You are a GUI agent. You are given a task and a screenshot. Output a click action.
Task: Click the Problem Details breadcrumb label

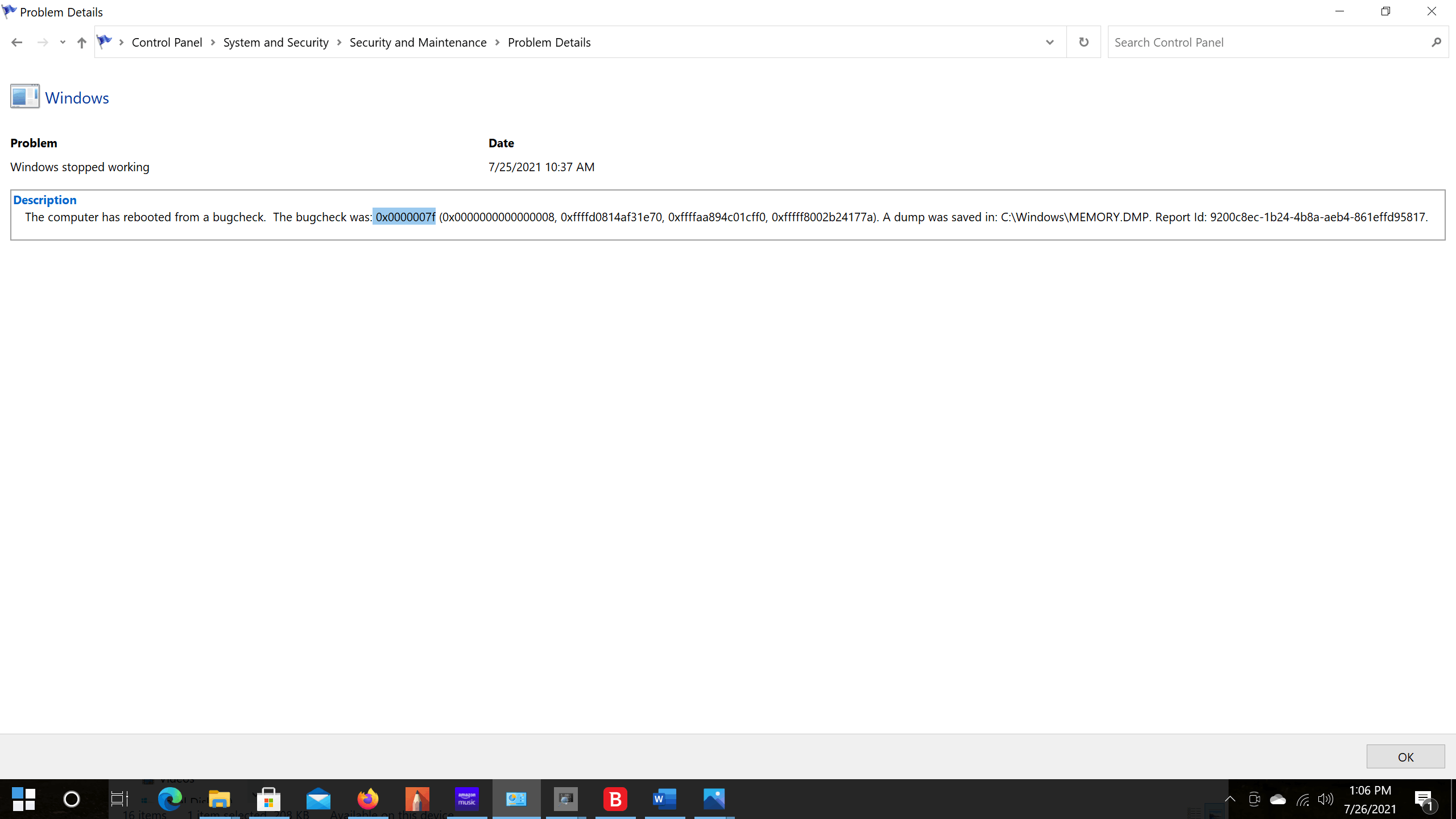[550, 42]
